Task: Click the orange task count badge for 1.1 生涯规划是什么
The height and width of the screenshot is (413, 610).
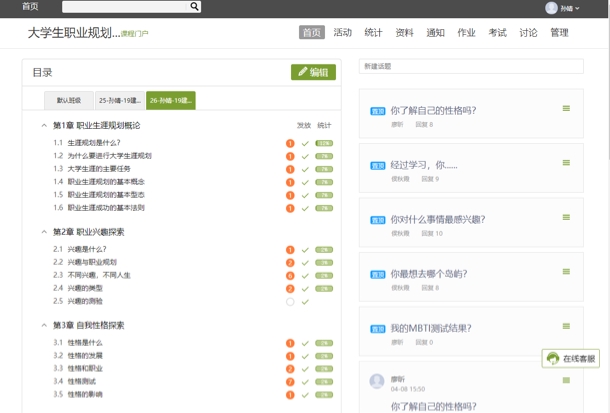Action: (x=290, y=143)
